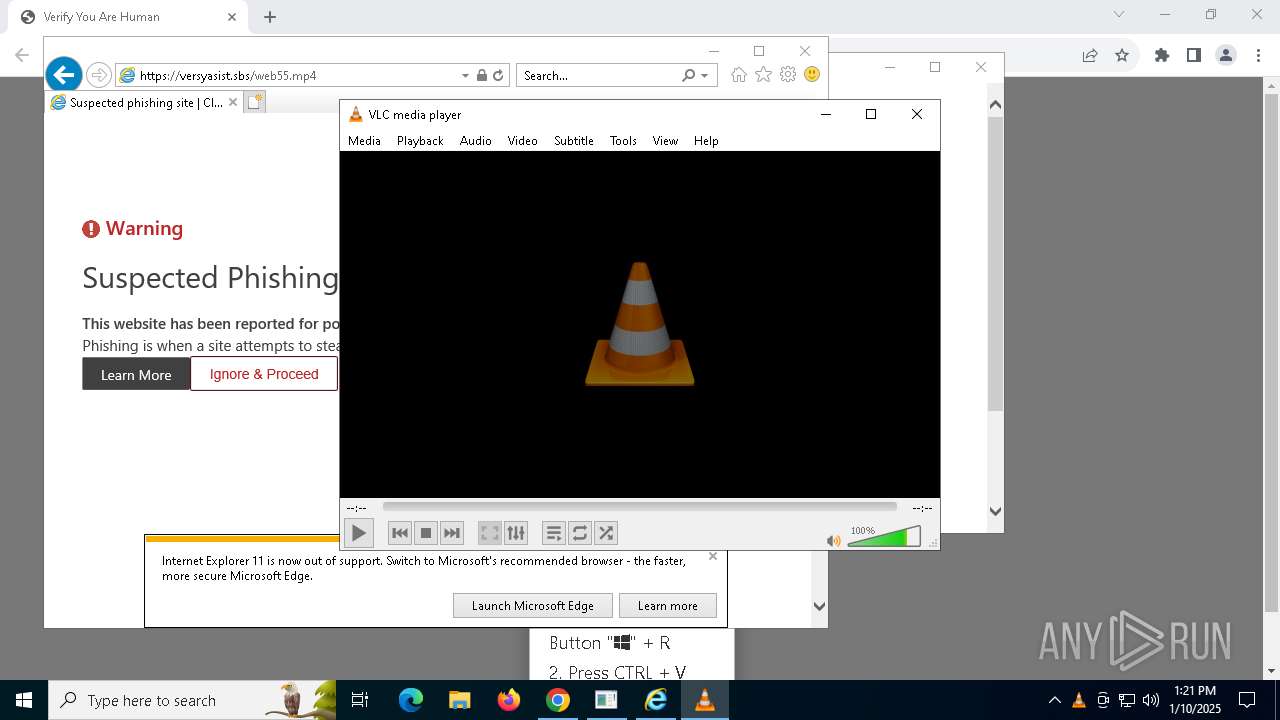The image size is (1280, 720).
Task: Toggle VLC fullscreen video button
Action: click(489, 533)
